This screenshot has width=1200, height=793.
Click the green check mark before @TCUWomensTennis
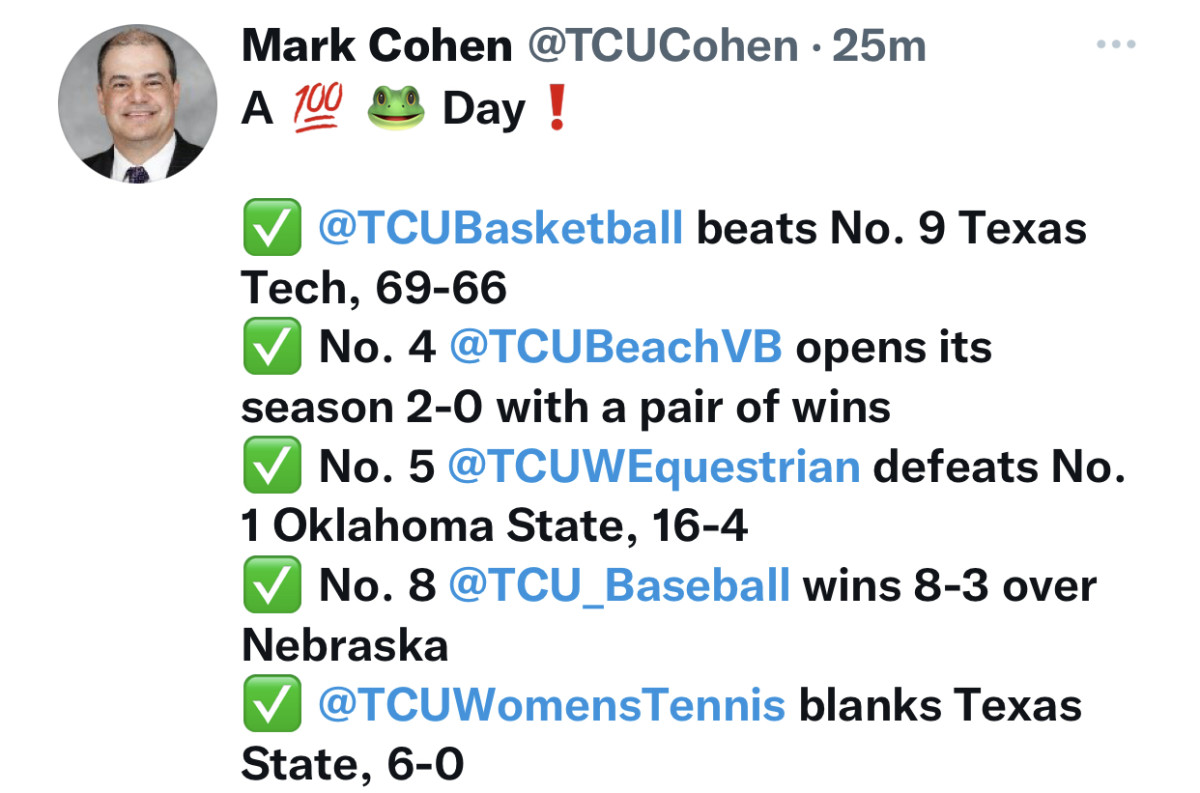click(x=271, y=705)
